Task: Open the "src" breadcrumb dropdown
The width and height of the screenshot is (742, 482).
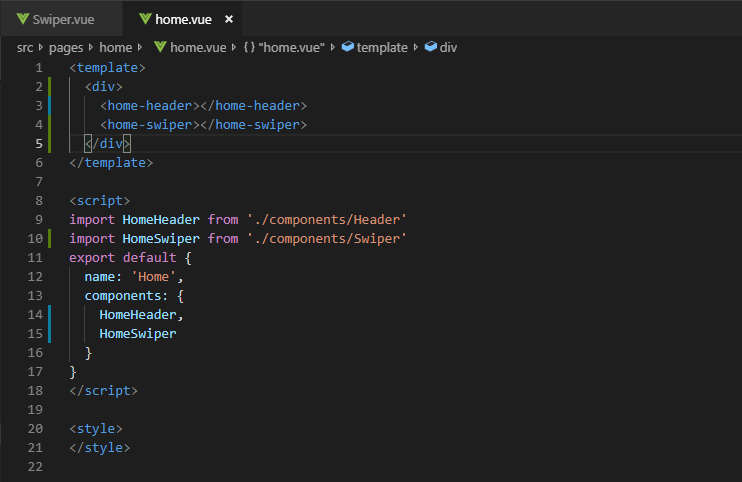Action: 25,47
